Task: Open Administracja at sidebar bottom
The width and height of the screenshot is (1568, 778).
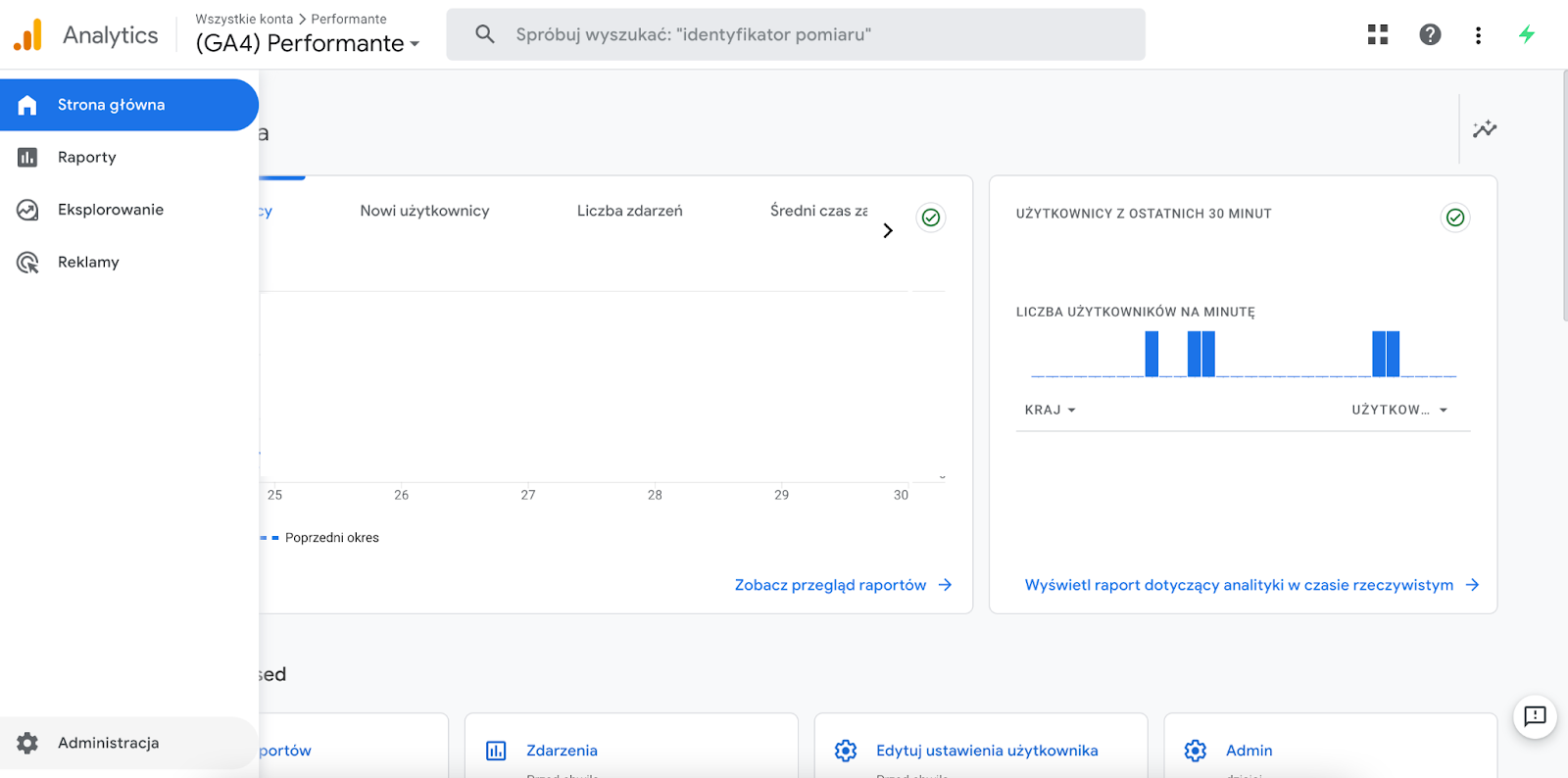Action: pos(129,743)
